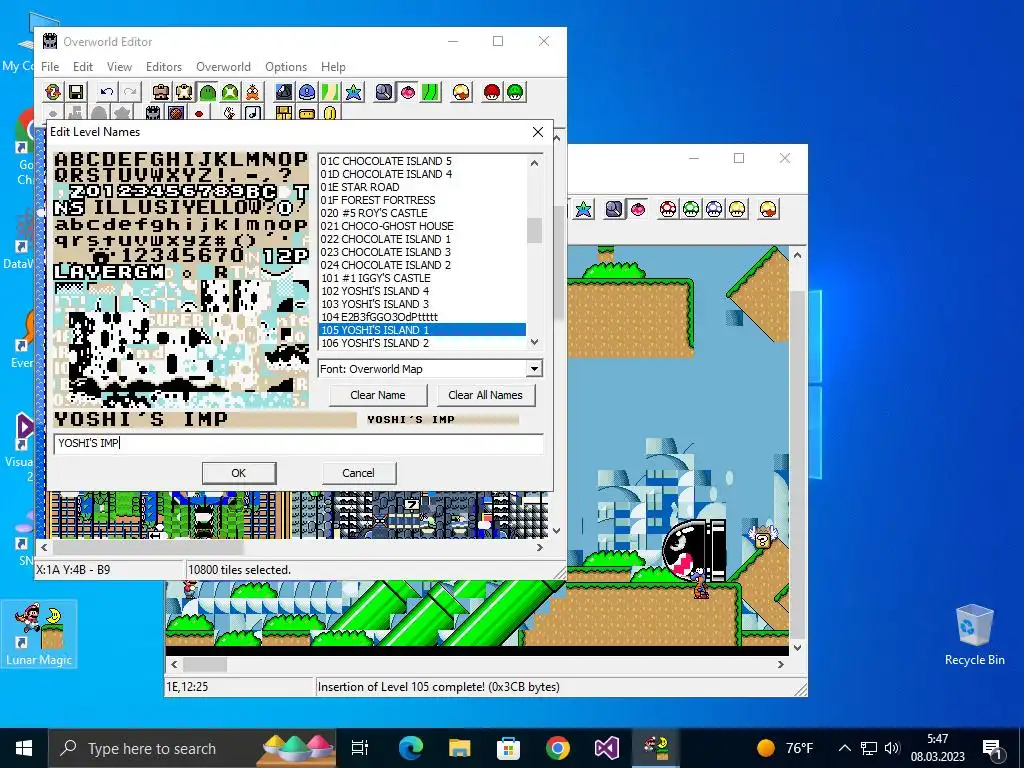Click the Clear All Names button
1024x768 pixels.
[485, 395]
